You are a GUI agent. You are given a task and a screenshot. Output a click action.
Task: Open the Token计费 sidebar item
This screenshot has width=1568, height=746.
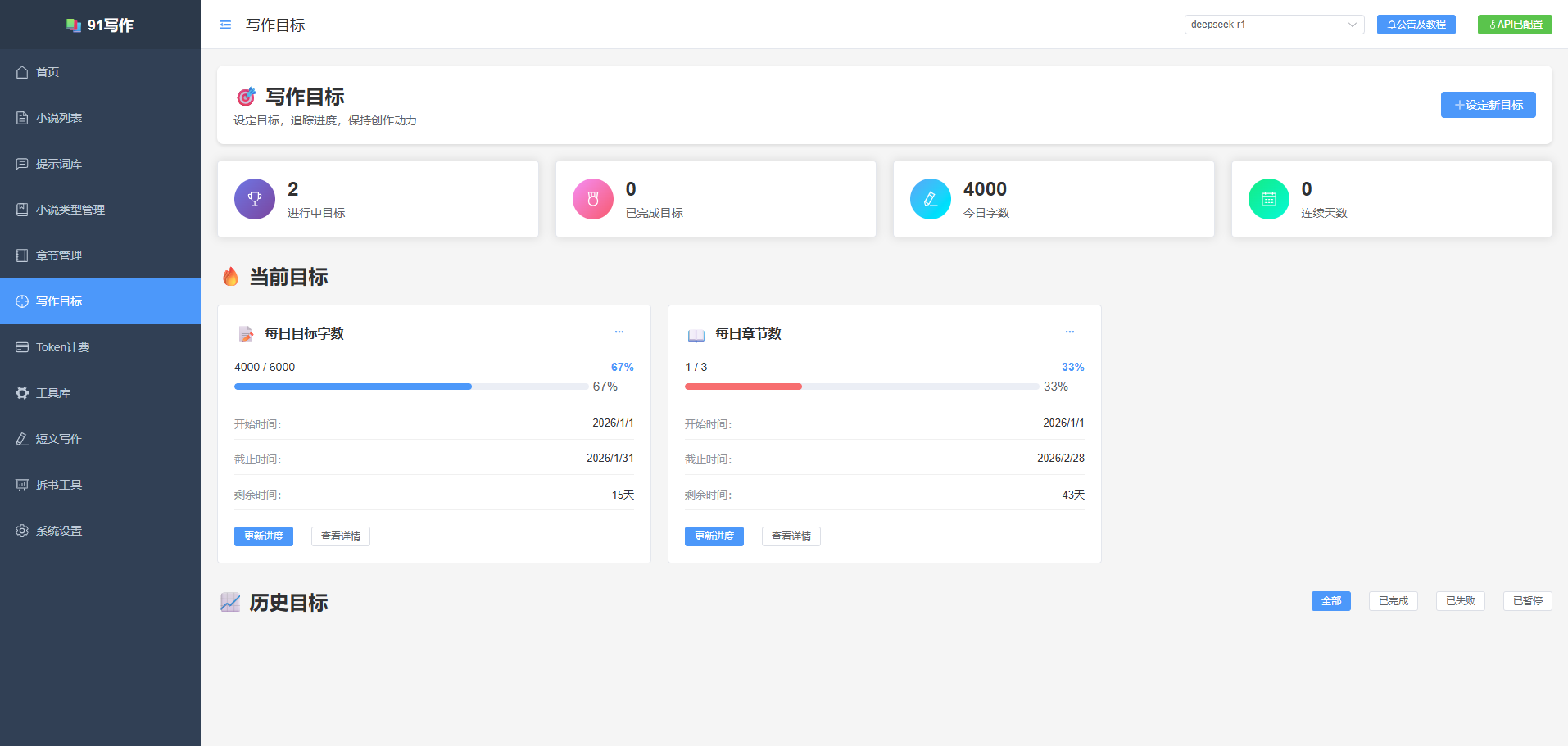[62, 347]
